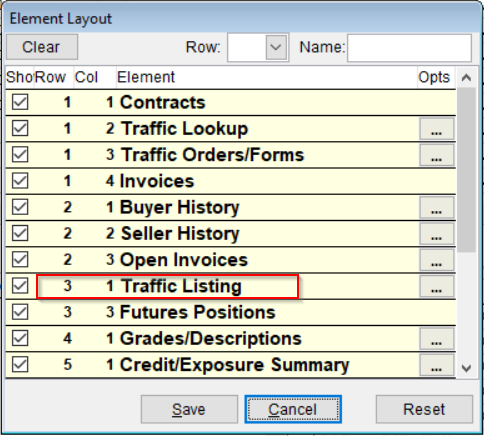Image resolution: width=484 pixels, height=436 pixels.
Task: Click the Save button
Action: 189,409
